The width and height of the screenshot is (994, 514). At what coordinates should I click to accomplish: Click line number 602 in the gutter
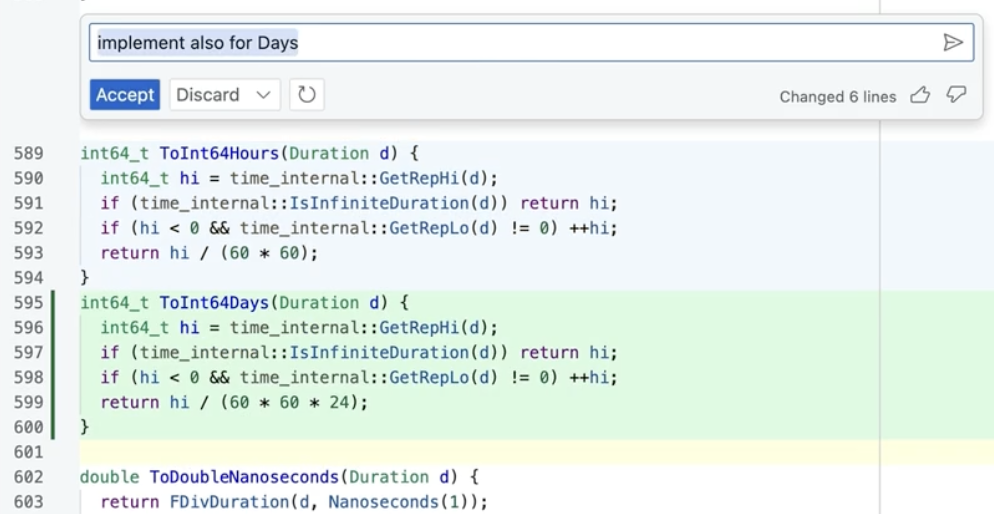point(28,477)
